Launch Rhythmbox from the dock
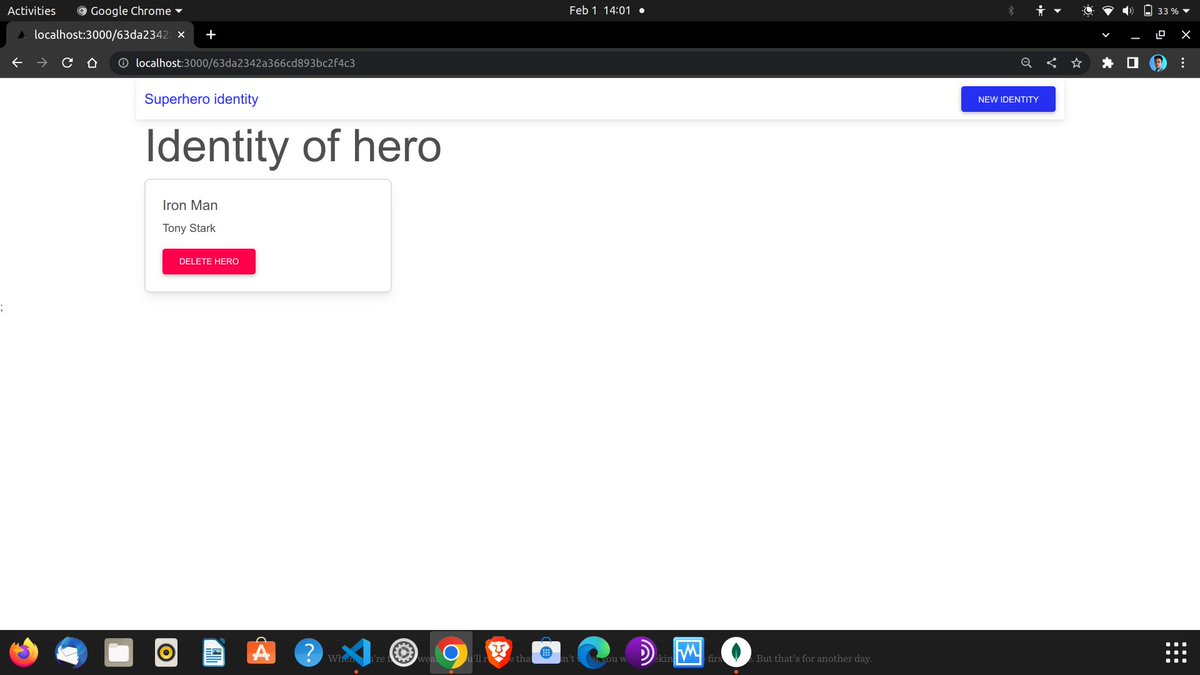Image resolution: width=1200 pixels, height=675 pixels. pyautogui.click(x=167, y=653)
